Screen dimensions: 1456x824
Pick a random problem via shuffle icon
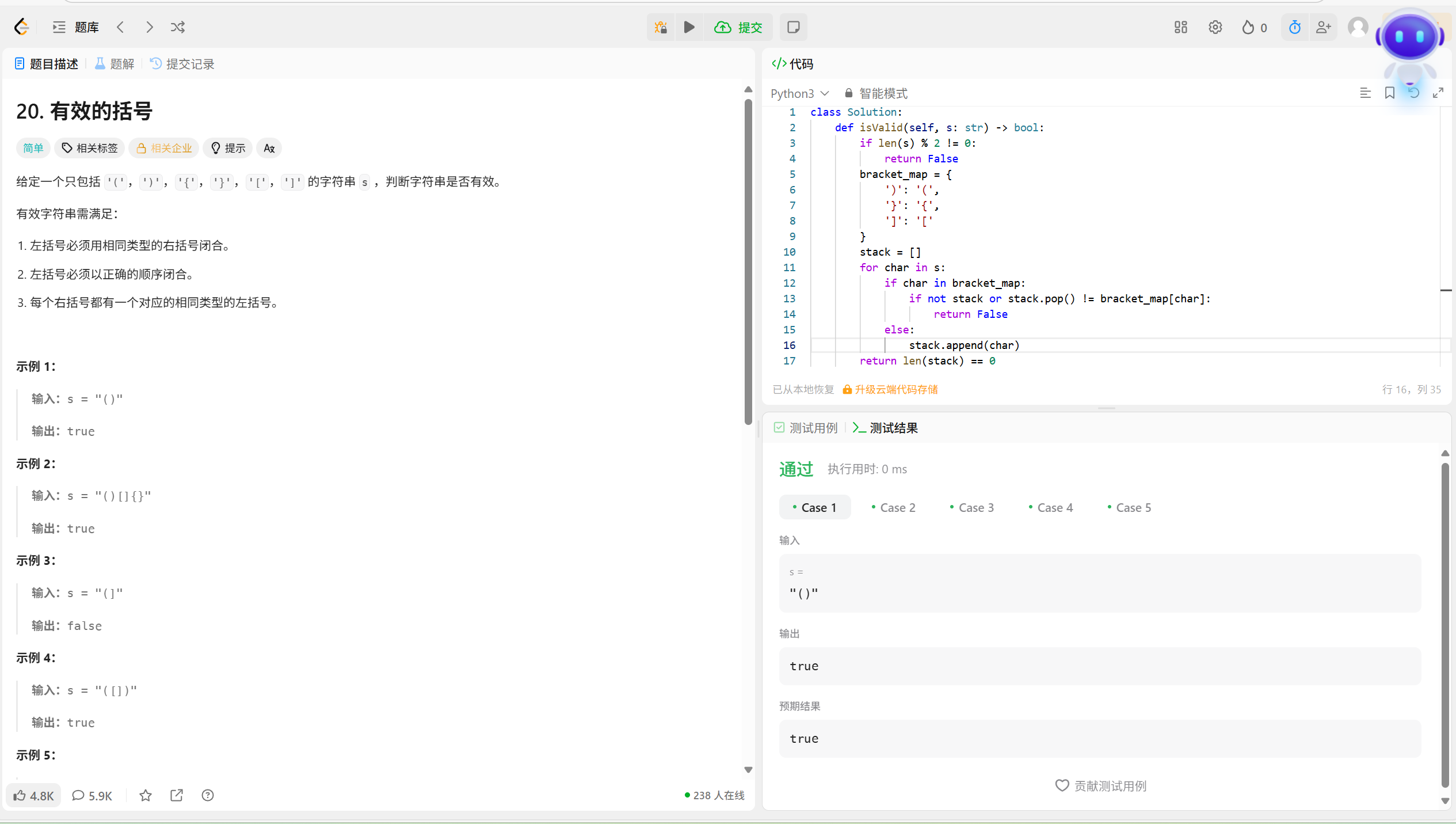[x=178, y=27]
